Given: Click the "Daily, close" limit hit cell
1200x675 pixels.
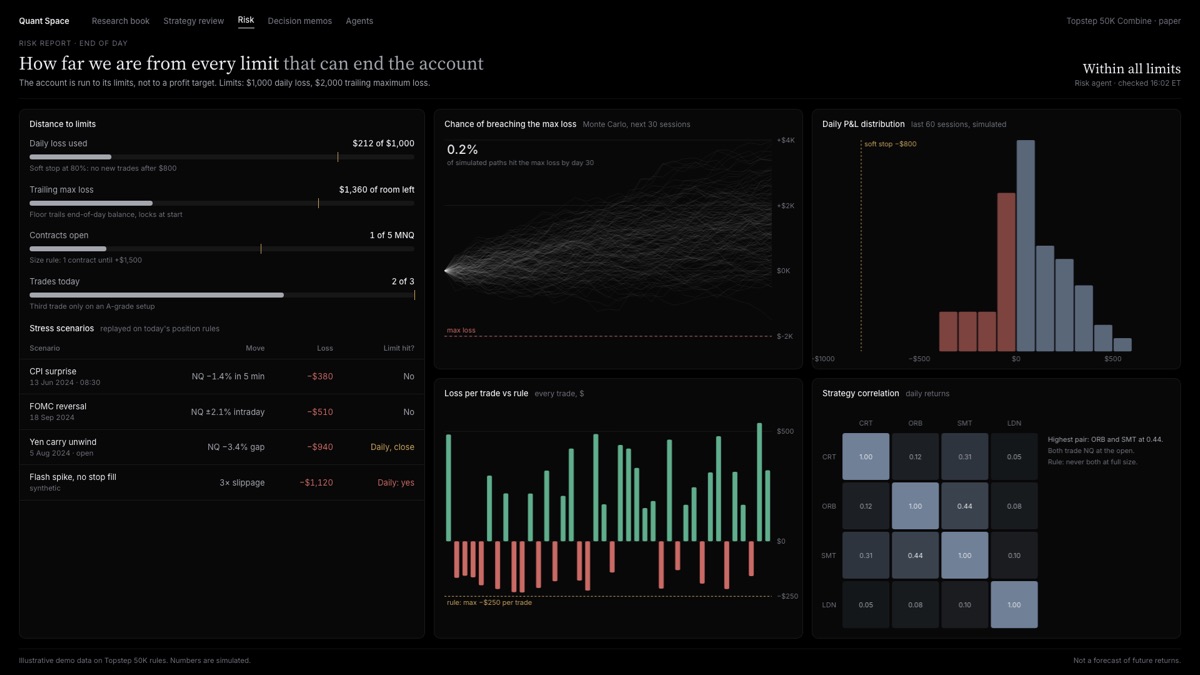Looking at the screenshot, I should (x=392, y=447).
